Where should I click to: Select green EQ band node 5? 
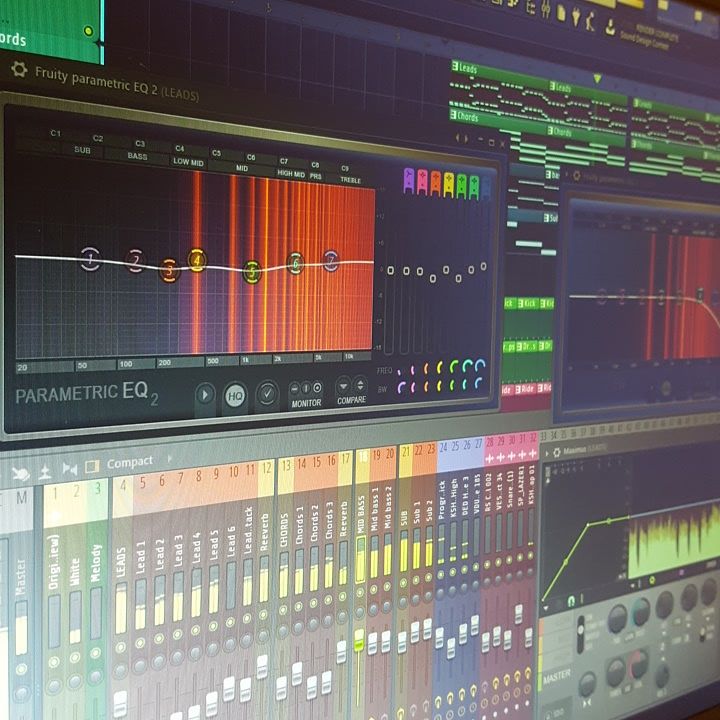coord(252,272)
